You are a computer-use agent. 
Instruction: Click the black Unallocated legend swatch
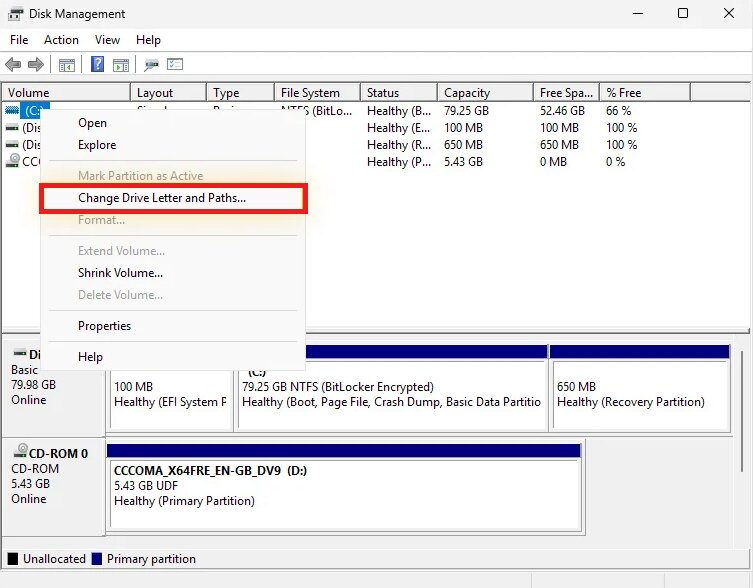click(x=13, y=559)
